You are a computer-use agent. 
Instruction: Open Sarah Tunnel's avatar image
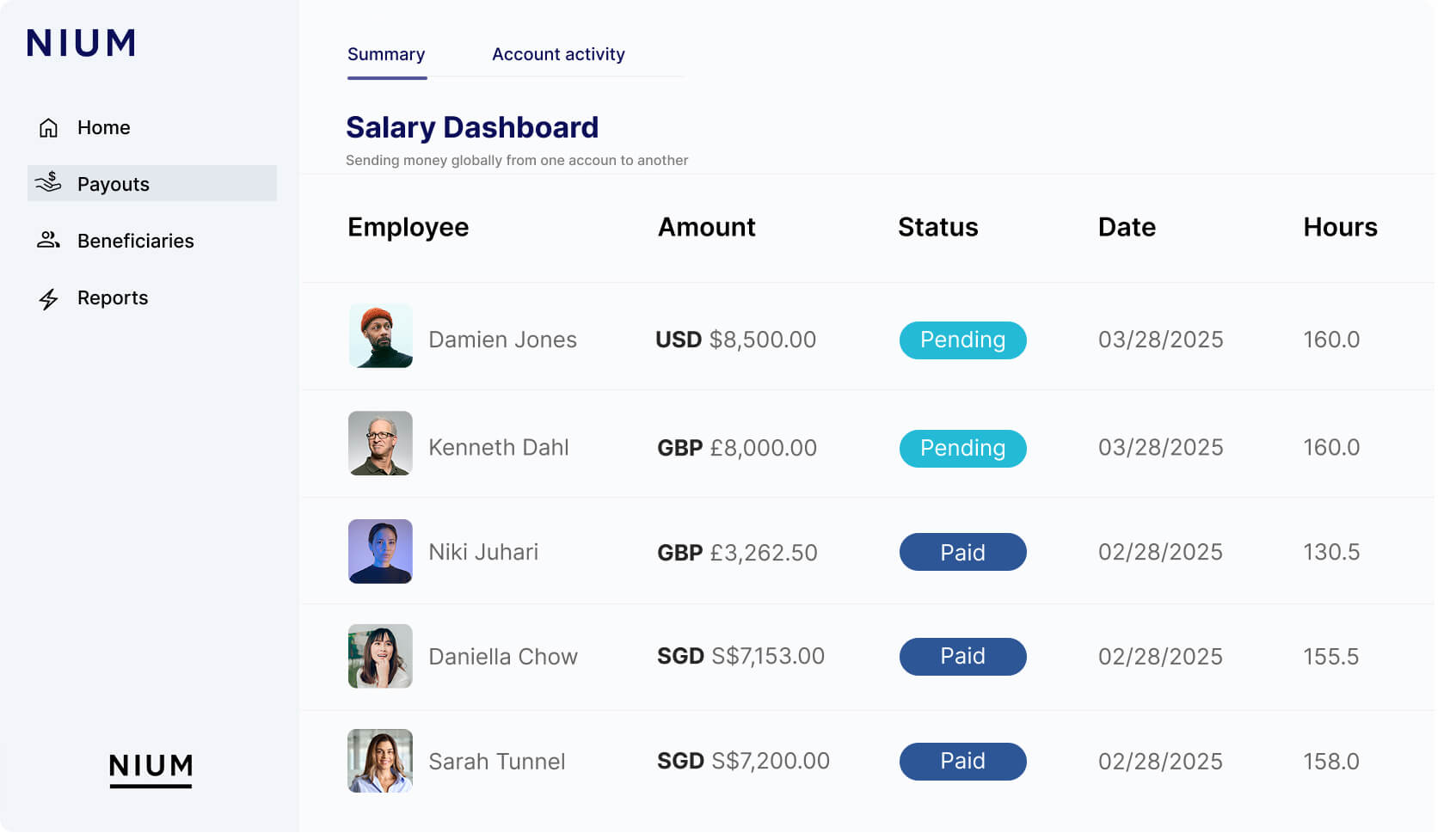pyautogui.click(x=379, y=760)
